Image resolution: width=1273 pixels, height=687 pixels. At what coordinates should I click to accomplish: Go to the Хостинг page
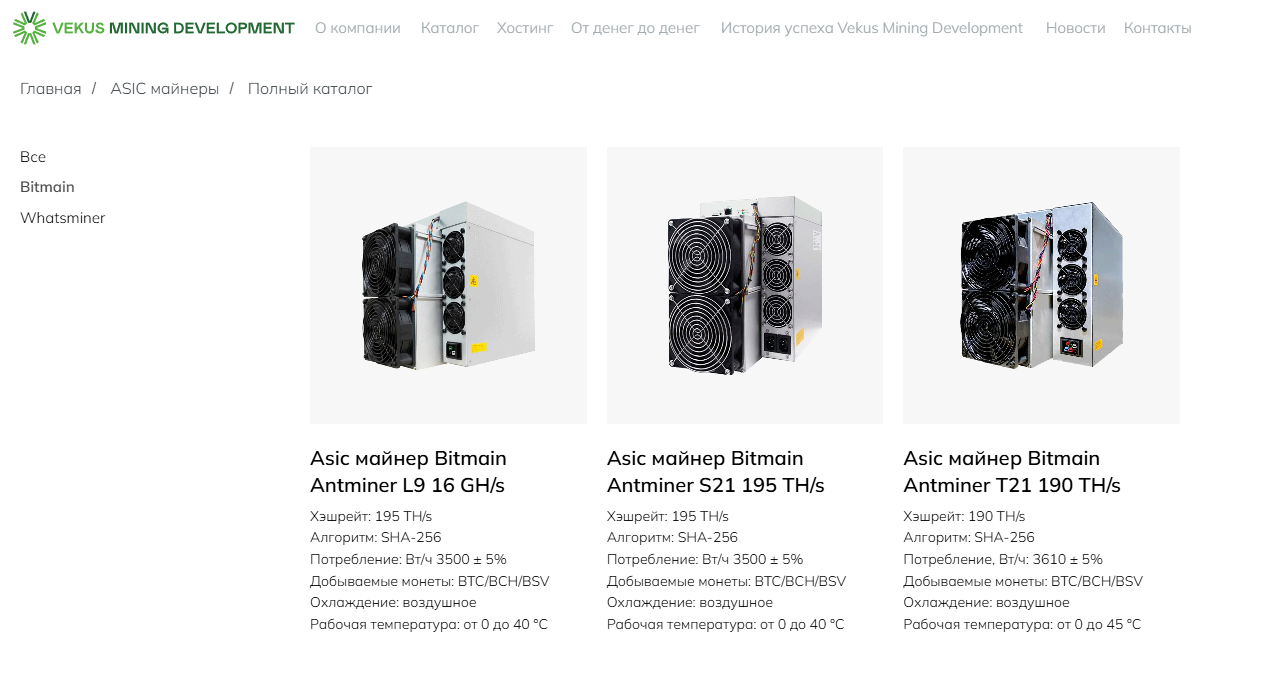pos(524,28)
